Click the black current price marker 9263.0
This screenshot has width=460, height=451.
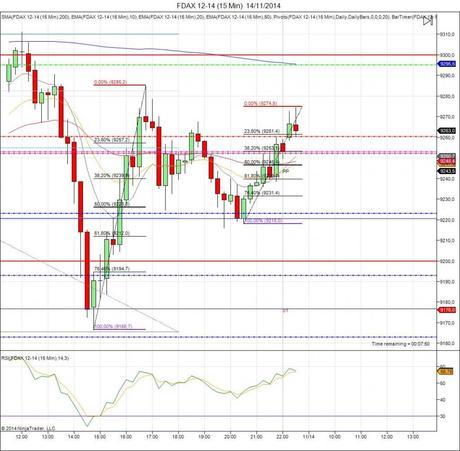coord(447,131)
